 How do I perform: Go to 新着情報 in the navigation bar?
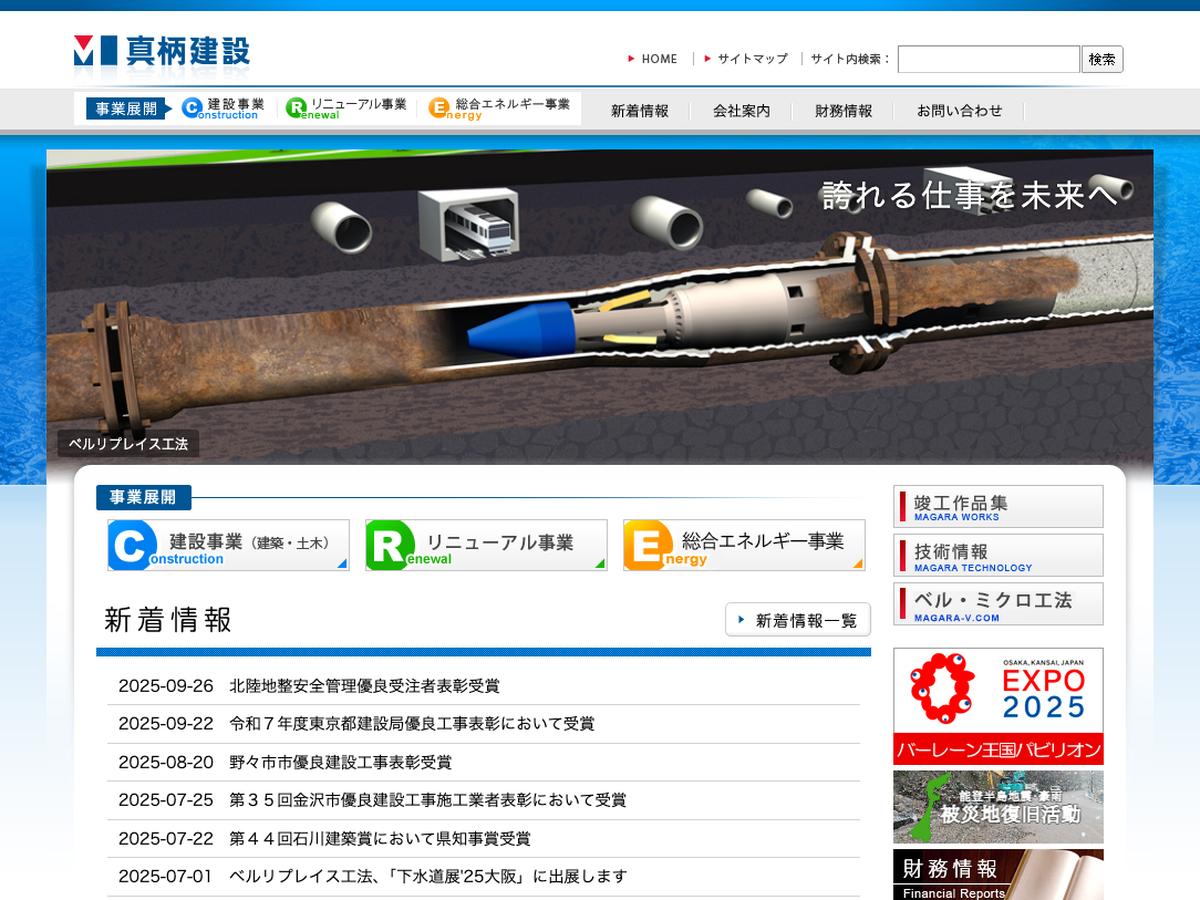tap(640, 111)
